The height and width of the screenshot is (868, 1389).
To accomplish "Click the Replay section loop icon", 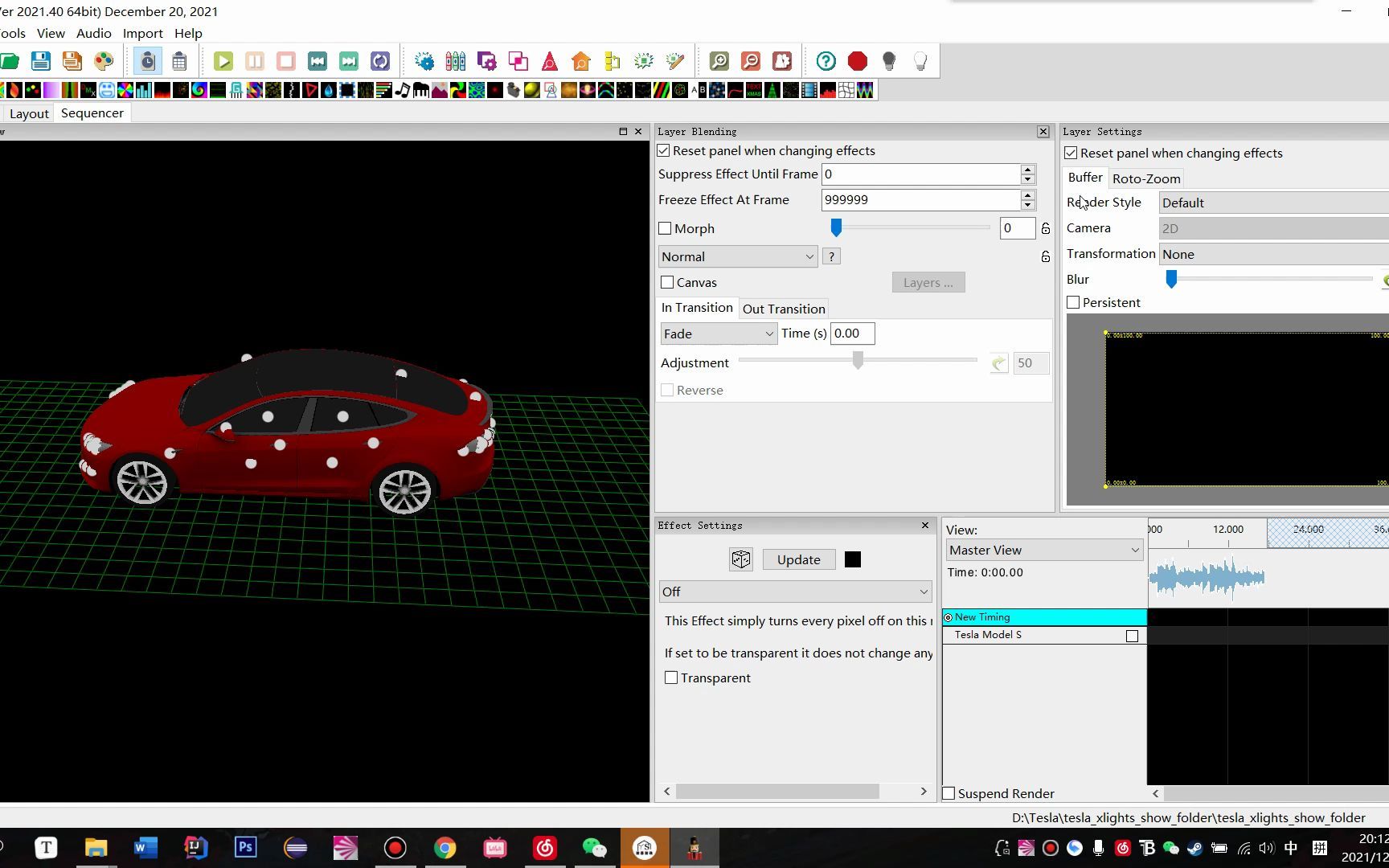I will 379,61.
